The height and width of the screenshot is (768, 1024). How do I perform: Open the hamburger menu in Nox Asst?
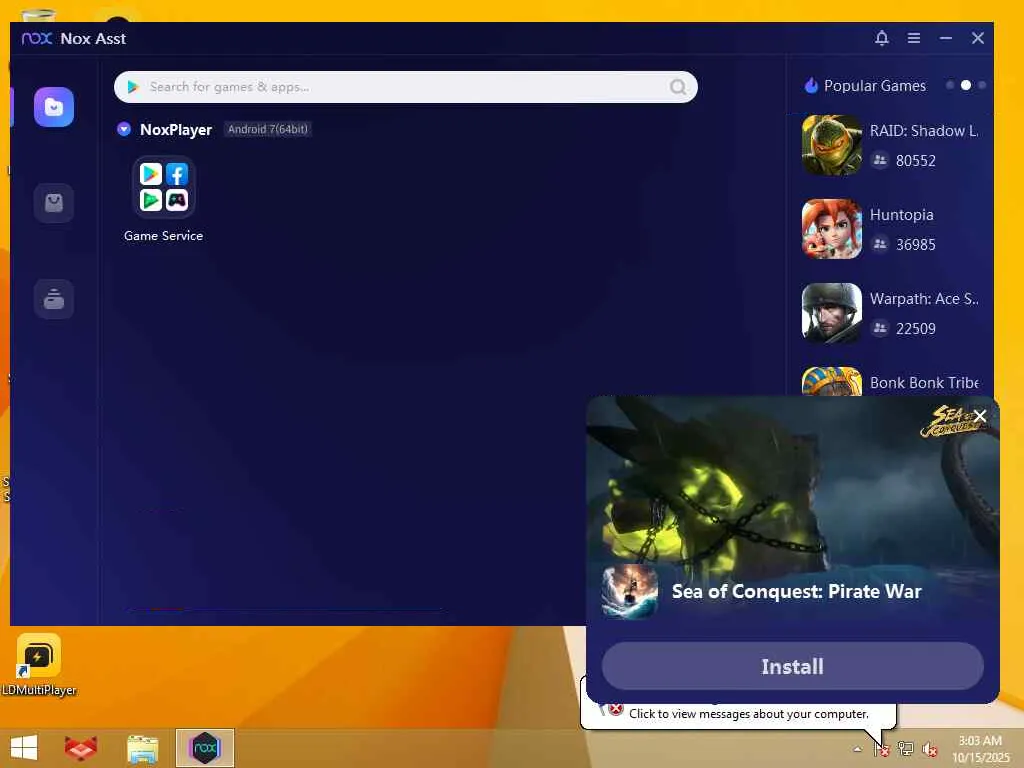click(914, 39)
